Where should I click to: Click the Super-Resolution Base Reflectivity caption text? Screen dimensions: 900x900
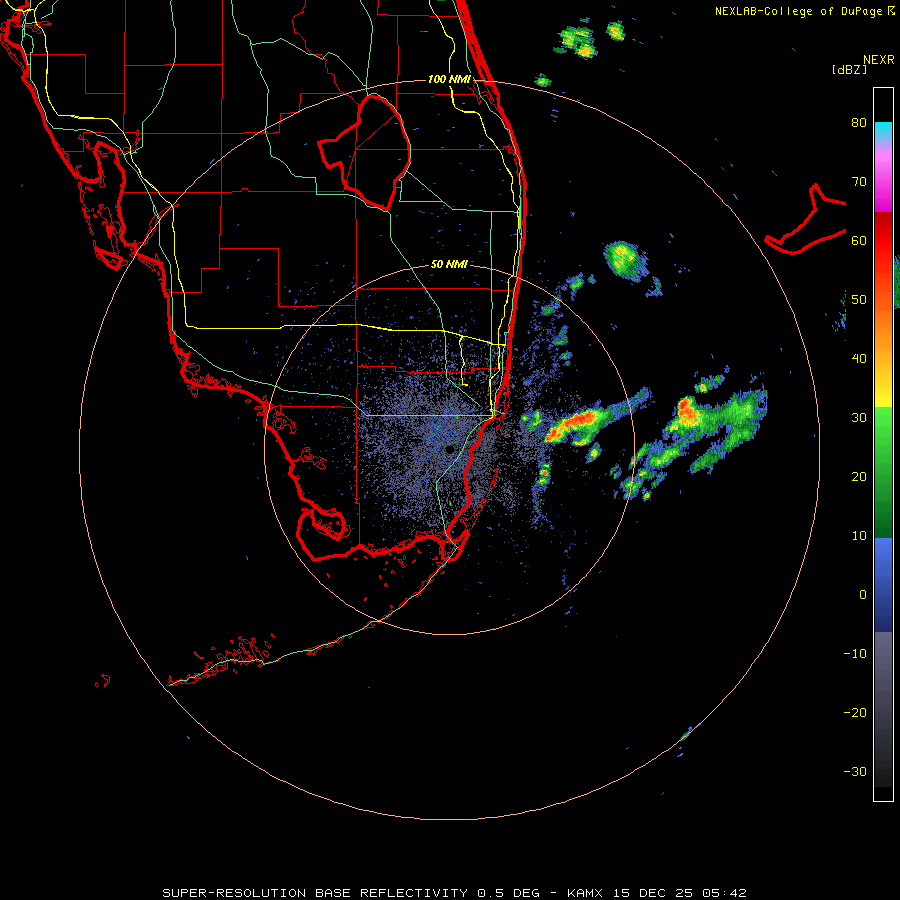pos(454,893)
